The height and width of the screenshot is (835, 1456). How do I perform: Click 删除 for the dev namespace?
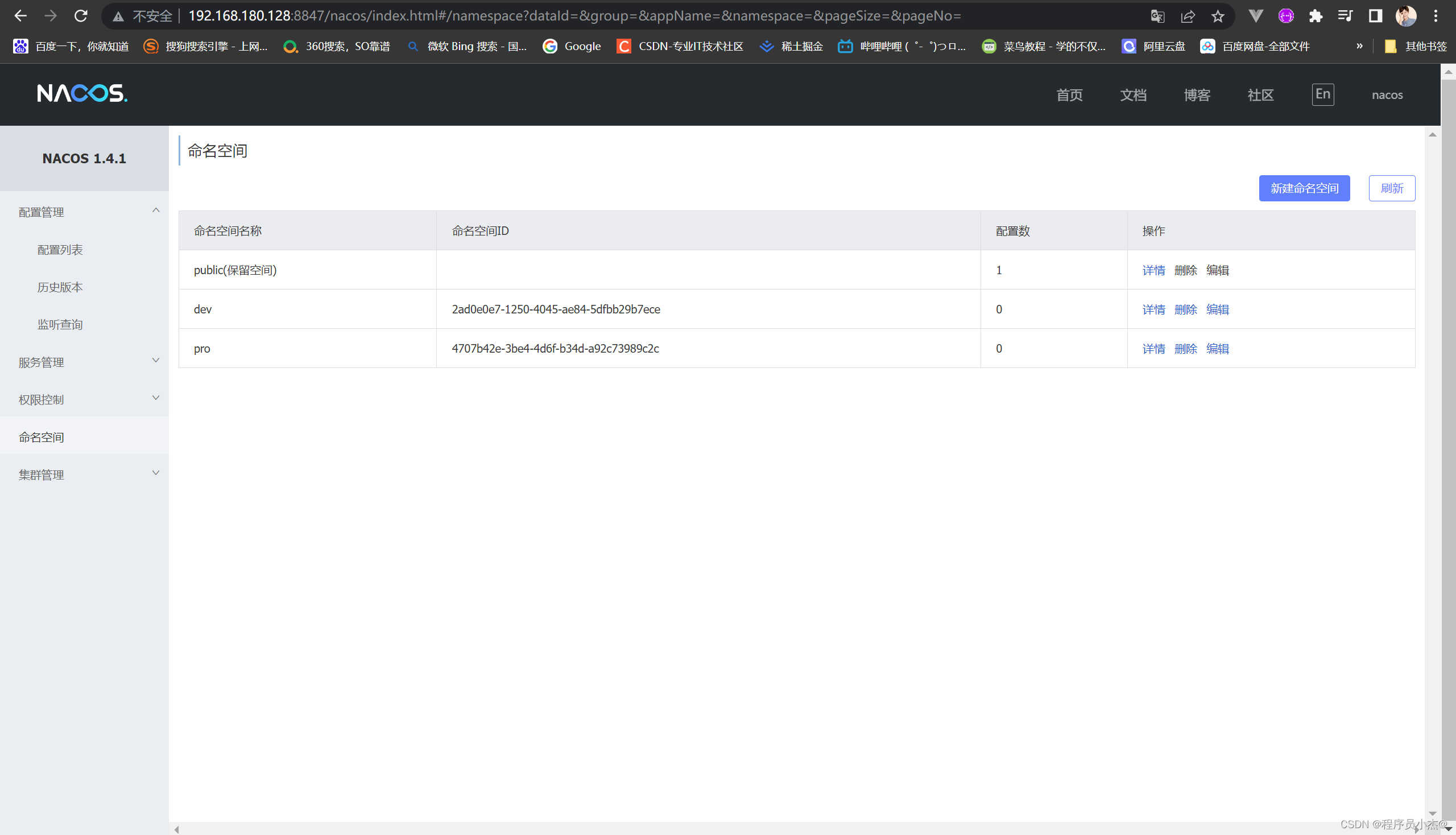(x=1185, y=309)
